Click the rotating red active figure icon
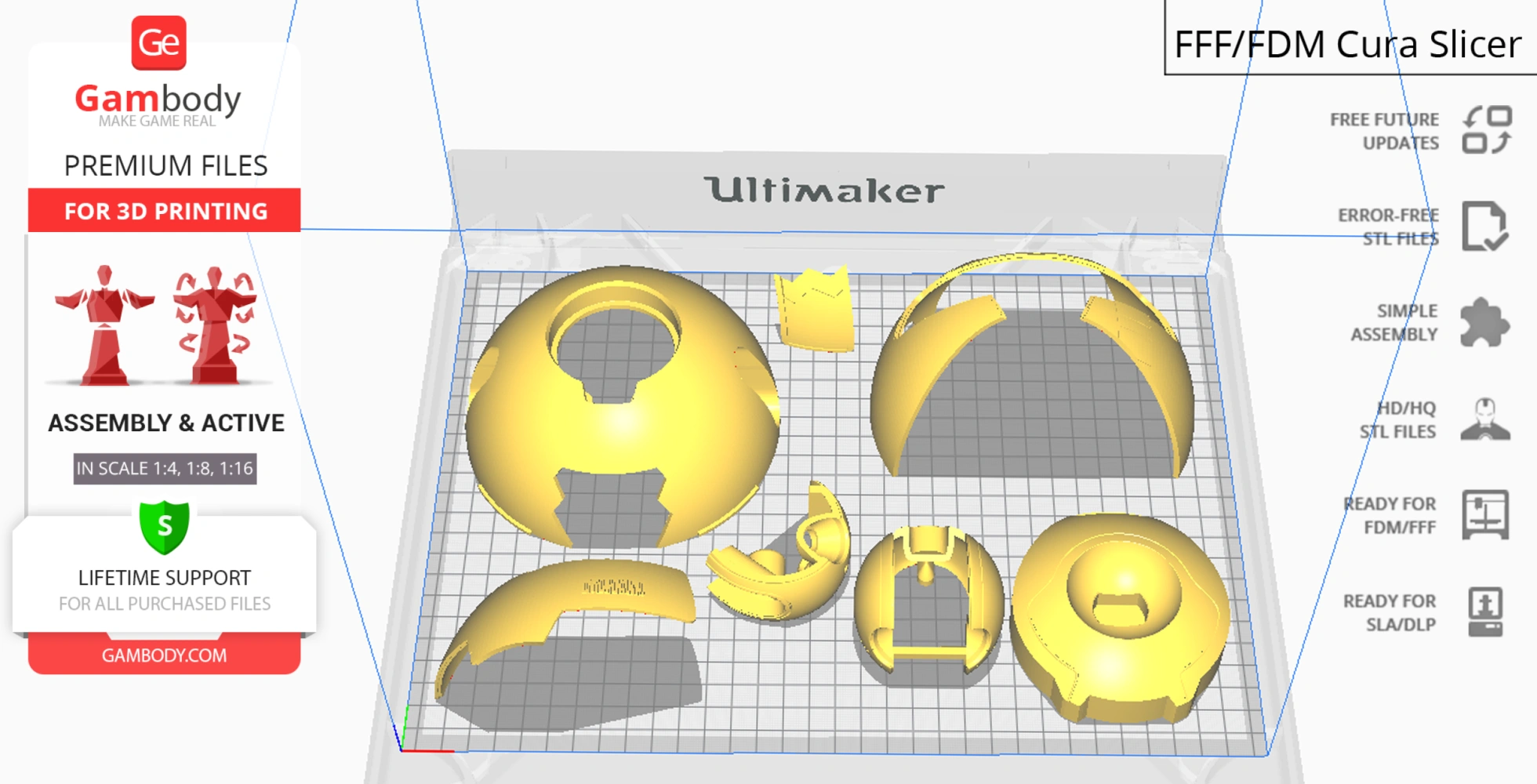The width and height of the screenshot is (1537, 784). point(214,325)
